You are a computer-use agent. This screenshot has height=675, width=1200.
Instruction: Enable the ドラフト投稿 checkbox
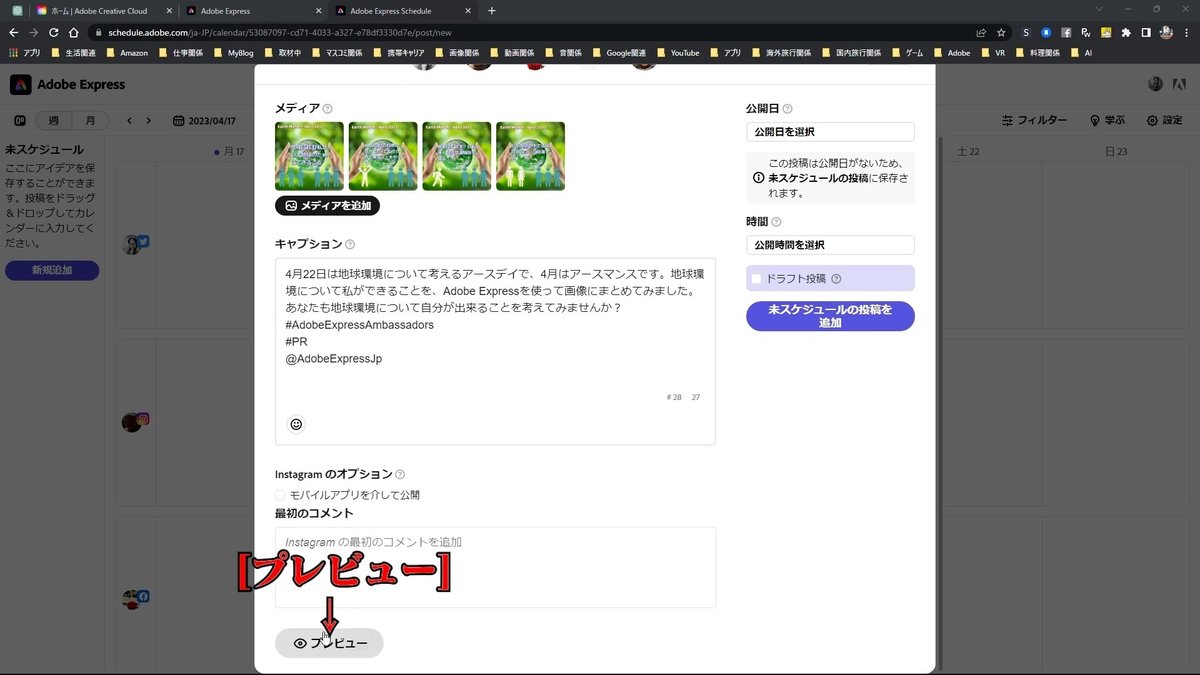coord(757,279)
